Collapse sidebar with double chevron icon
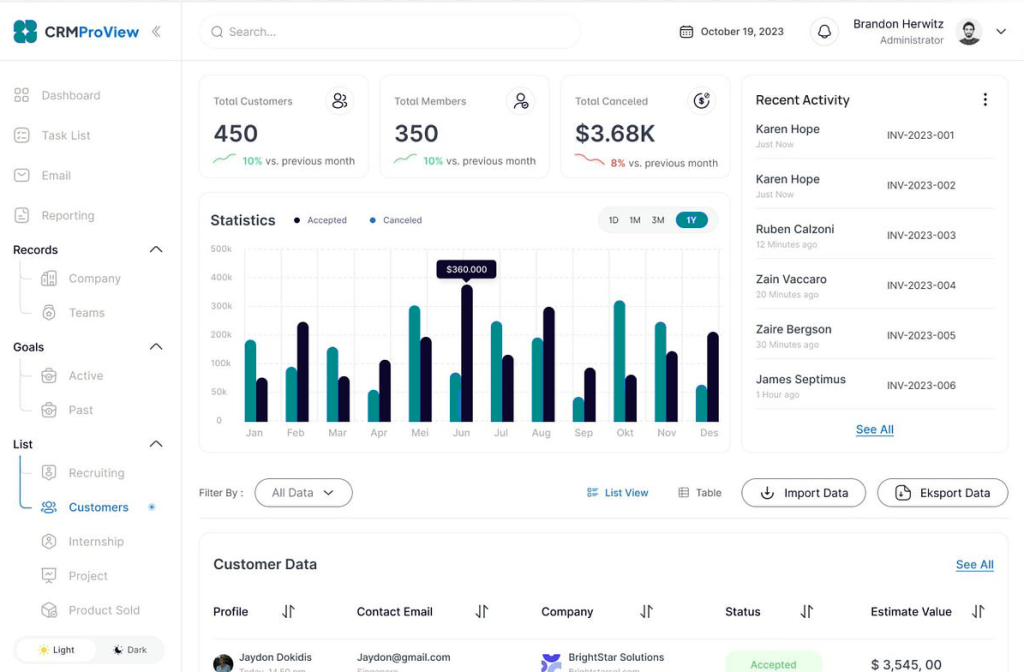 (156, 32)
